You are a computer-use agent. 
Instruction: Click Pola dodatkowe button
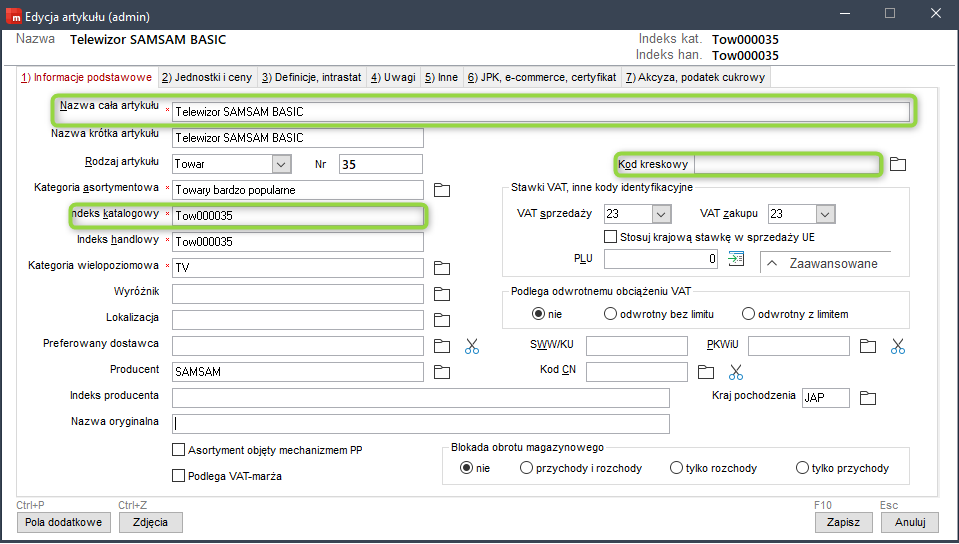(64, 523)
